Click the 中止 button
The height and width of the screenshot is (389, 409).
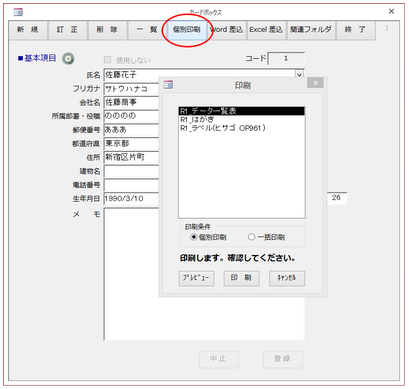coord(218,359)
